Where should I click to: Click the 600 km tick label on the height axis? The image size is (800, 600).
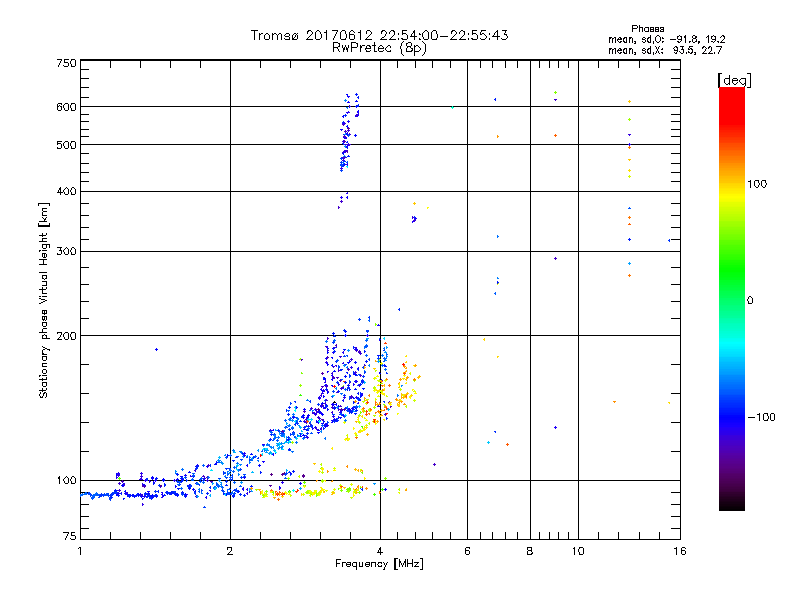click(66, 107)
